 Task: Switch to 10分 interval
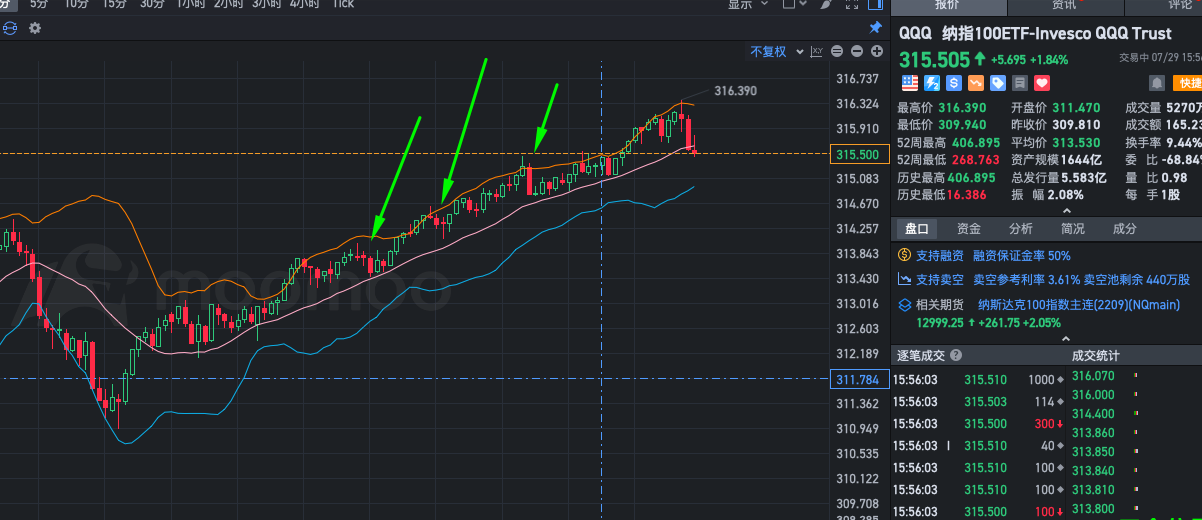[x=76, y=4]
